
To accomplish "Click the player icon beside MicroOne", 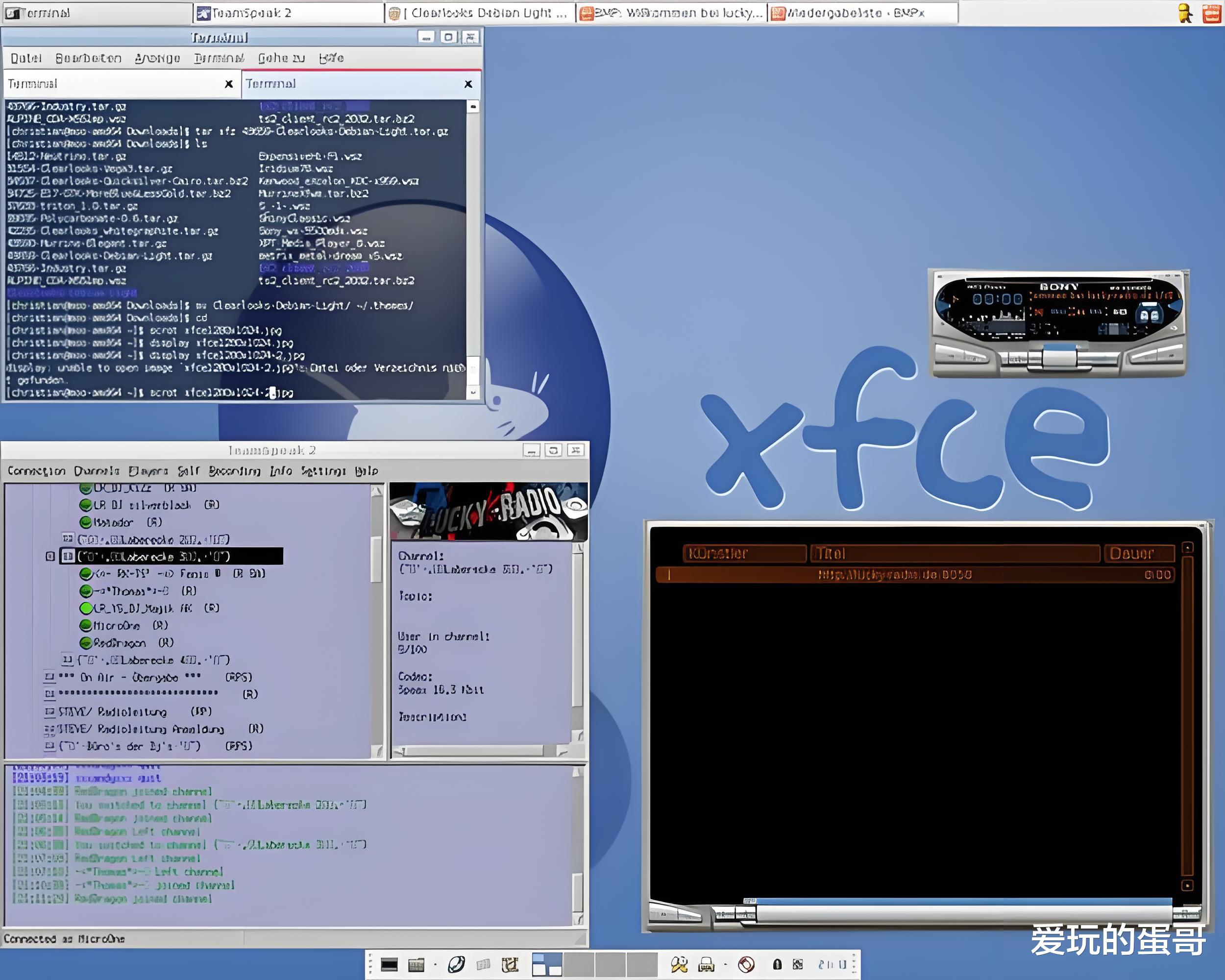I will click(86, 626).
